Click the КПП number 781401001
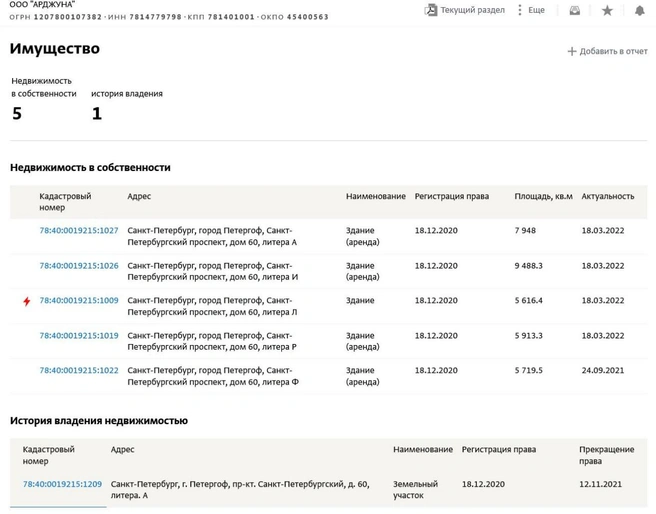The image size is (656, 514). point(231,17)
